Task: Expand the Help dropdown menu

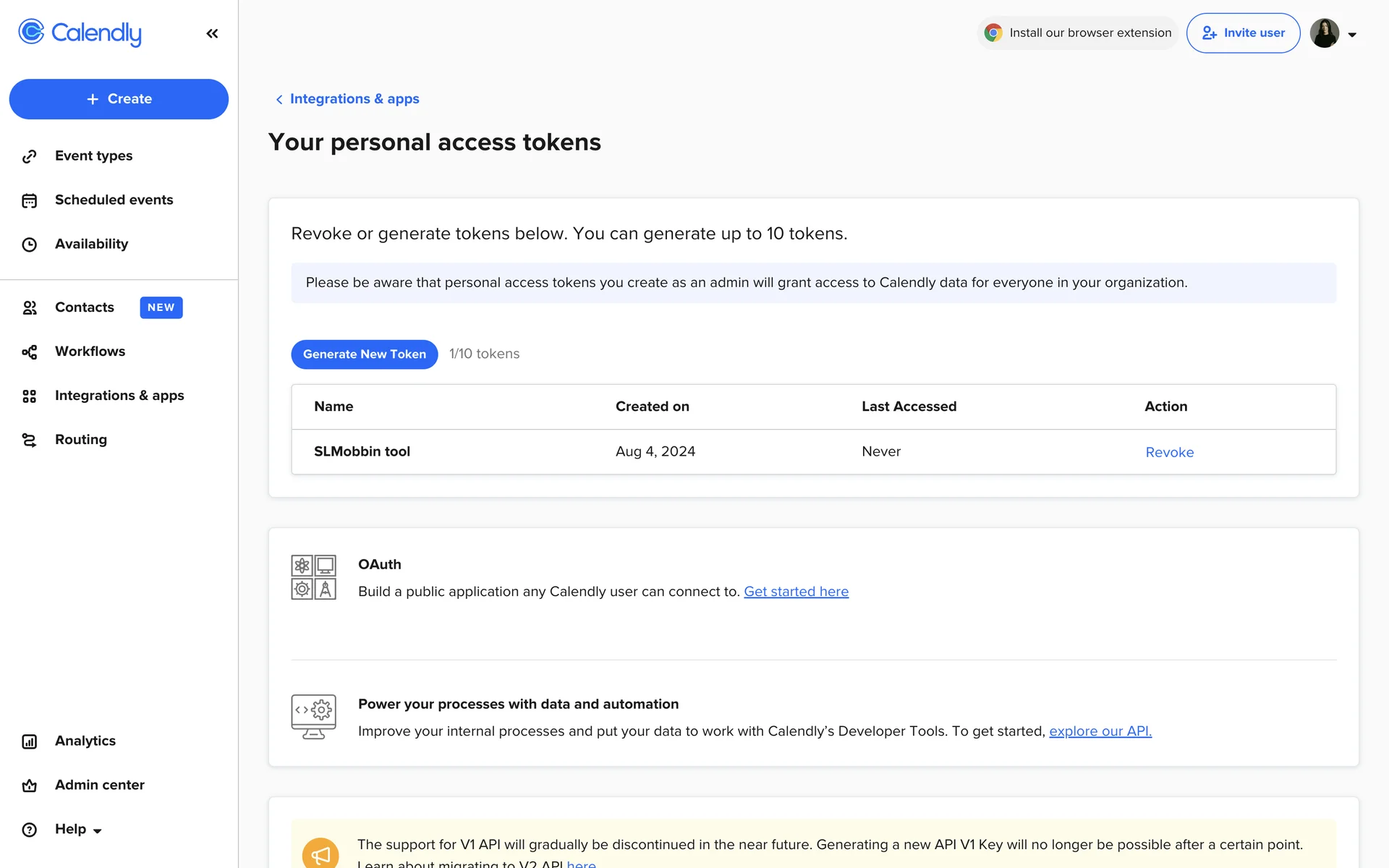Action: click(78, 829)
